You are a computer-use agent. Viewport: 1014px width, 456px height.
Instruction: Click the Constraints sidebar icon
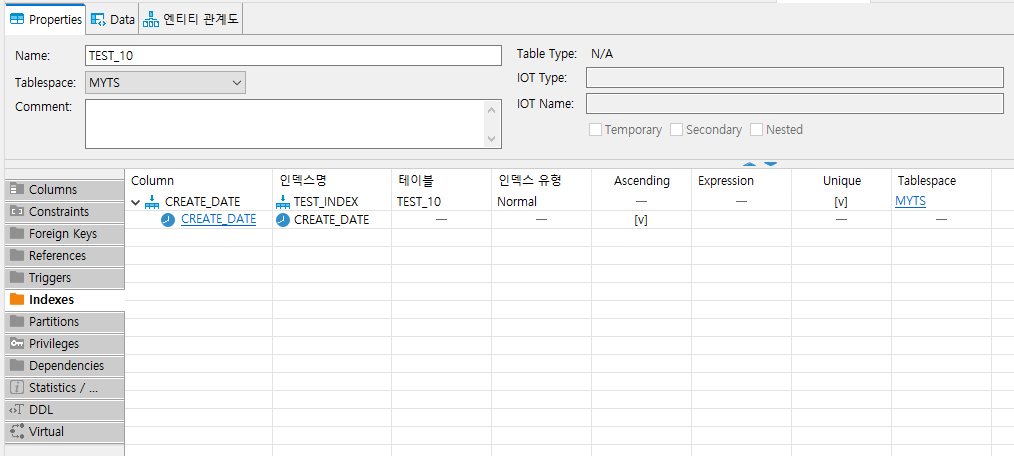coord(17,212)
